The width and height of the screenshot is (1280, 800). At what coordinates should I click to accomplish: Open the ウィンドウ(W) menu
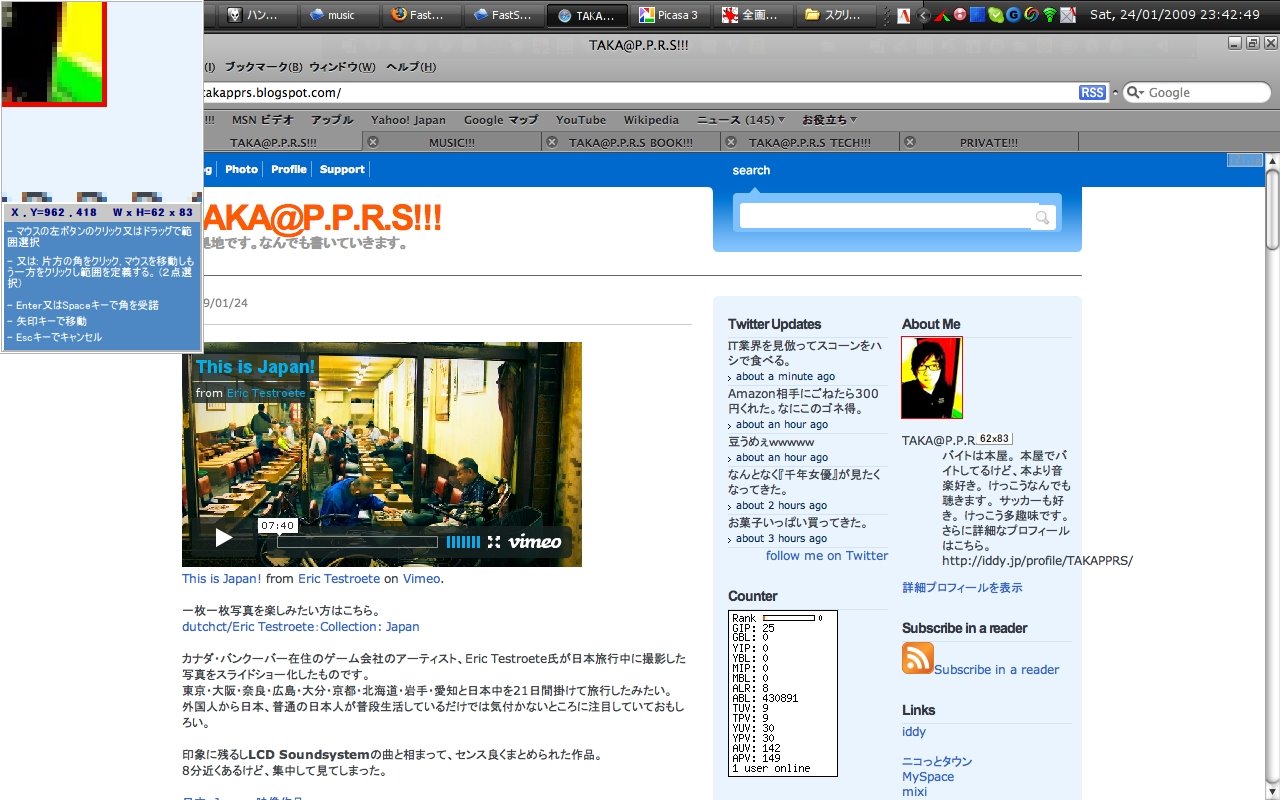coord(343,67)
